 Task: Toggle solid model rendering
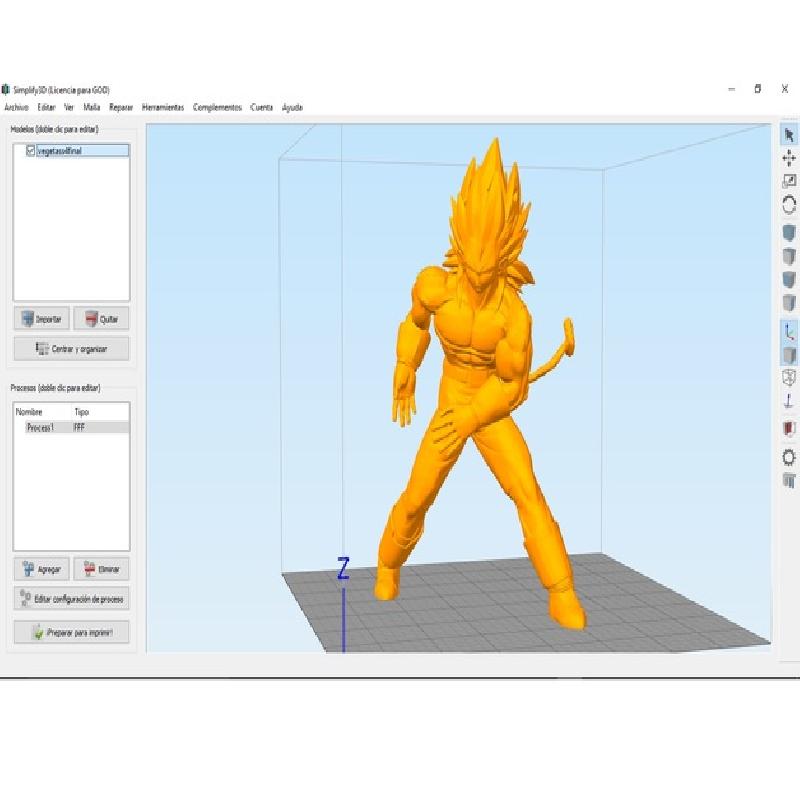click(789, 355)
